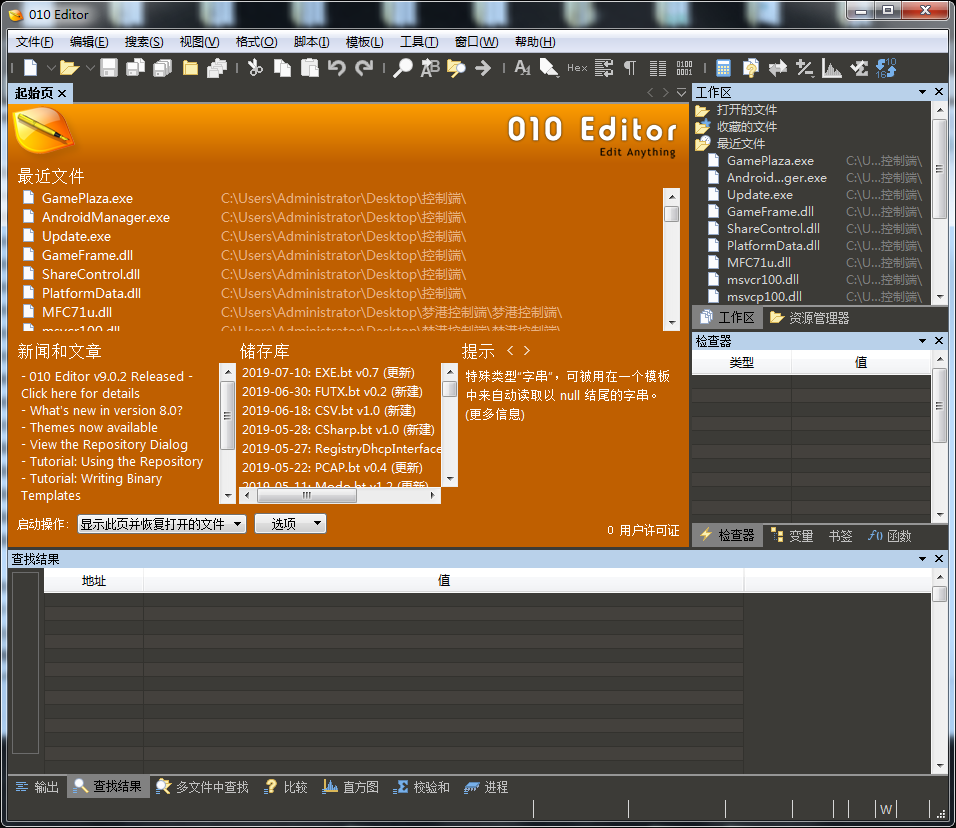
Task: Open the 直方图 bottom tab
Action: click(x=351, y=787)
